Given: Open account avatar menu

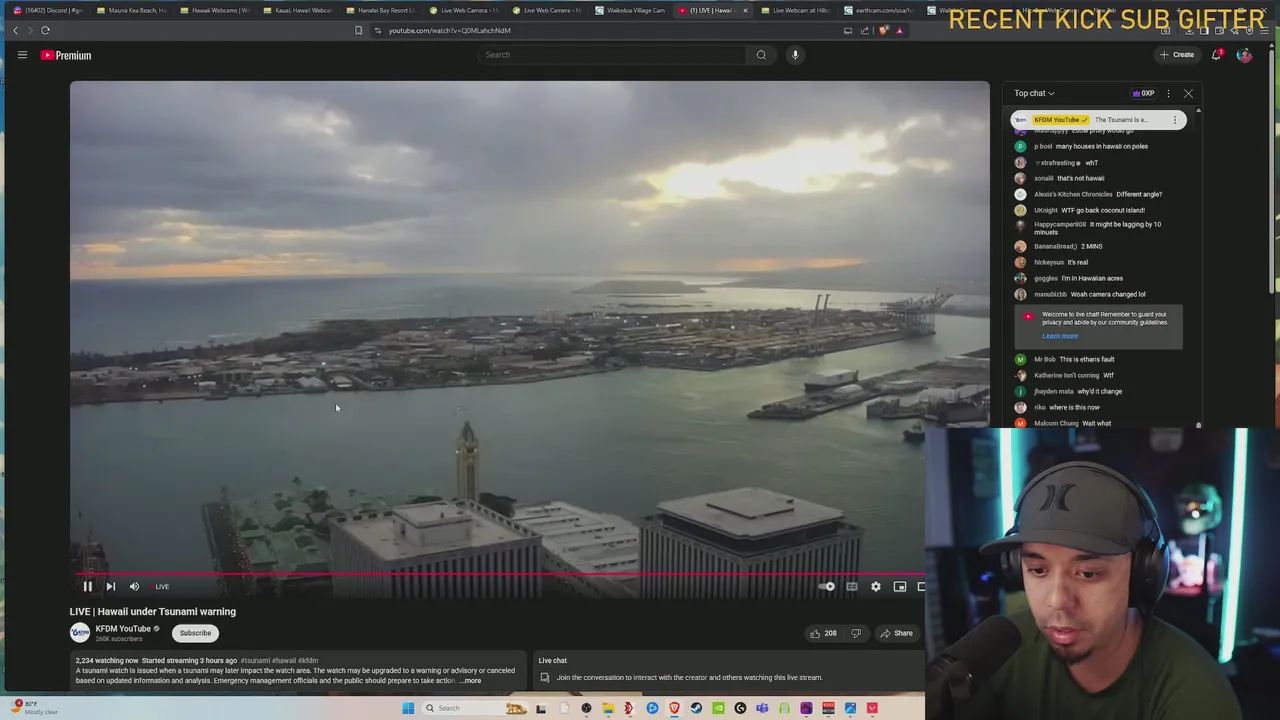Looking at the screenshot, I should coord(1244,55).
